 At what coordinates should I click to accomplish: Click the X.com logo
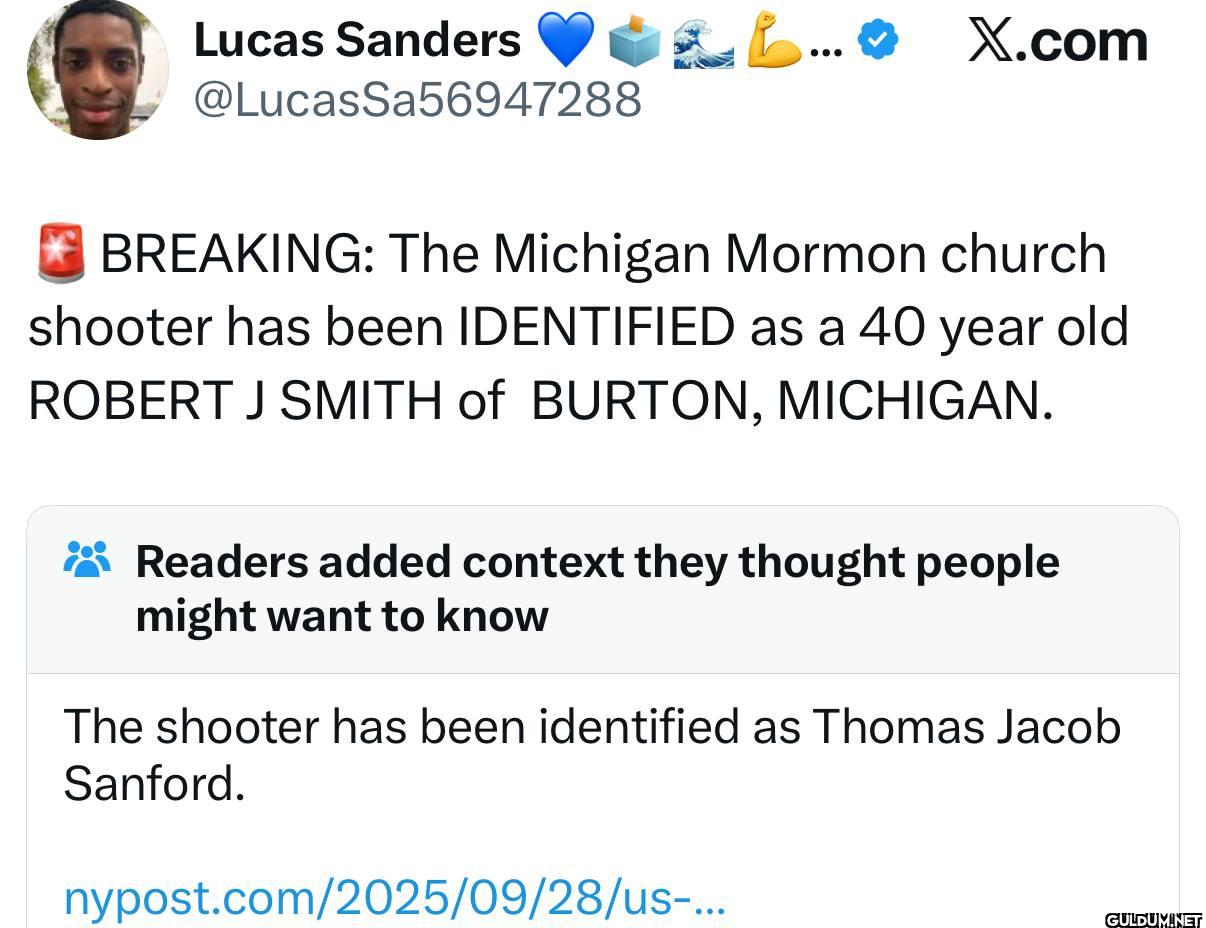click(1057, 41)
